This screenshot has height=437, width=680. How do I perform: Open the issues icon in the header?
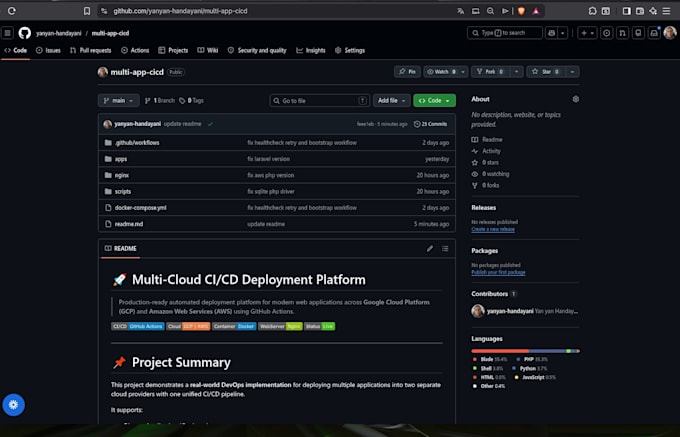coord(607,33)
